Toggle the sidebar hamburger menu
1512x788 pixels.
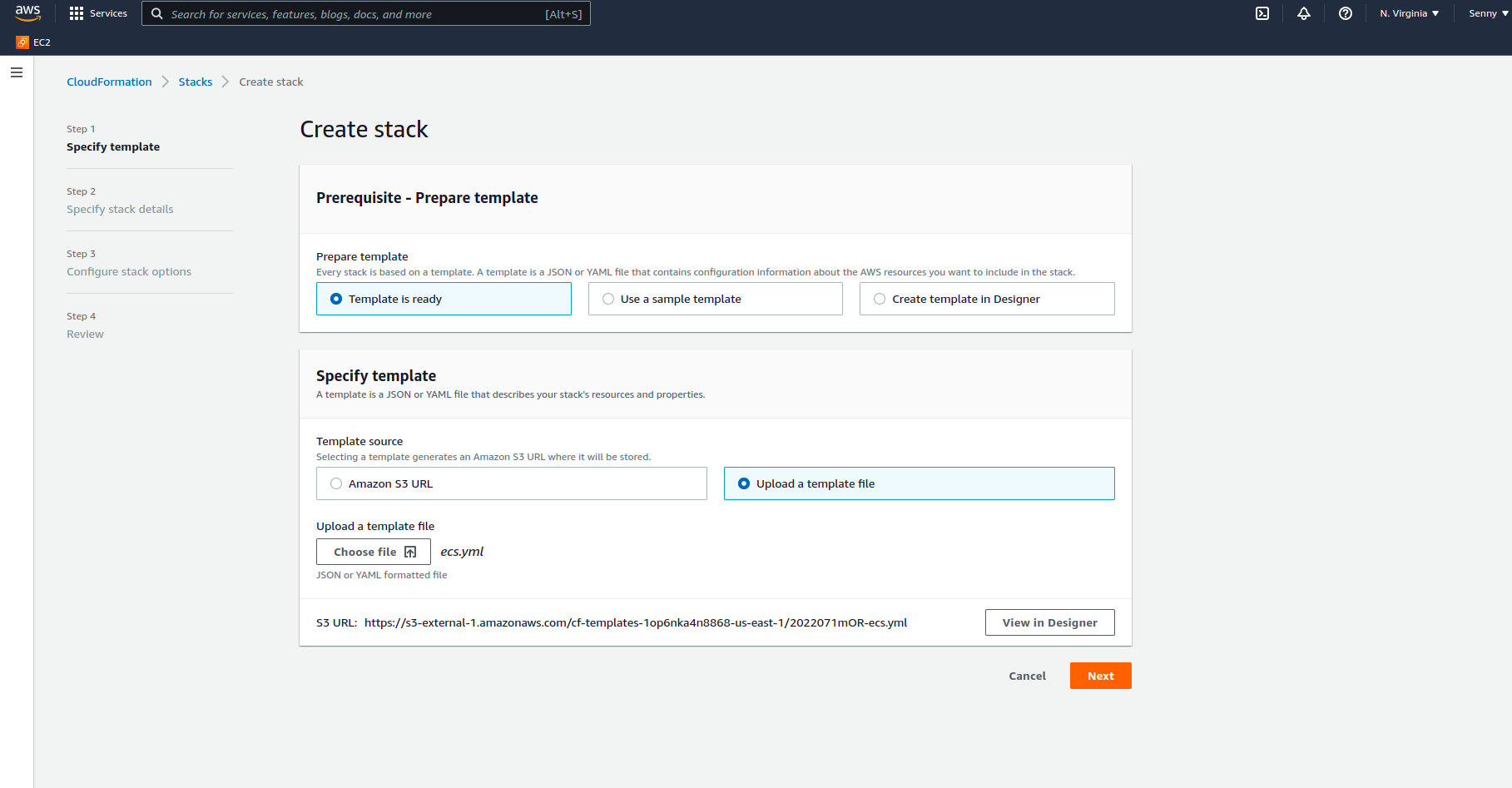(16, 72)
